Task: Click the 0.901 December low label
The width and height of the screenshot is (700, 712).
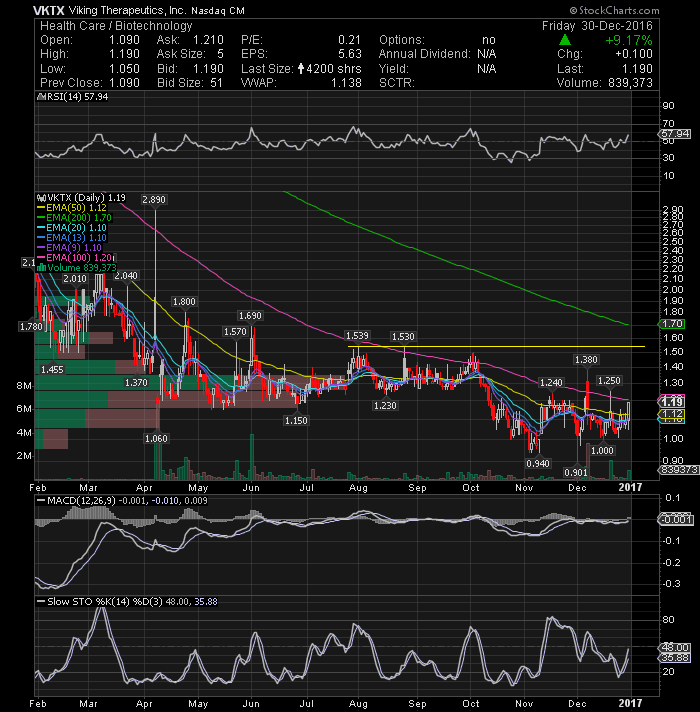Action: [x=576, y=473]
